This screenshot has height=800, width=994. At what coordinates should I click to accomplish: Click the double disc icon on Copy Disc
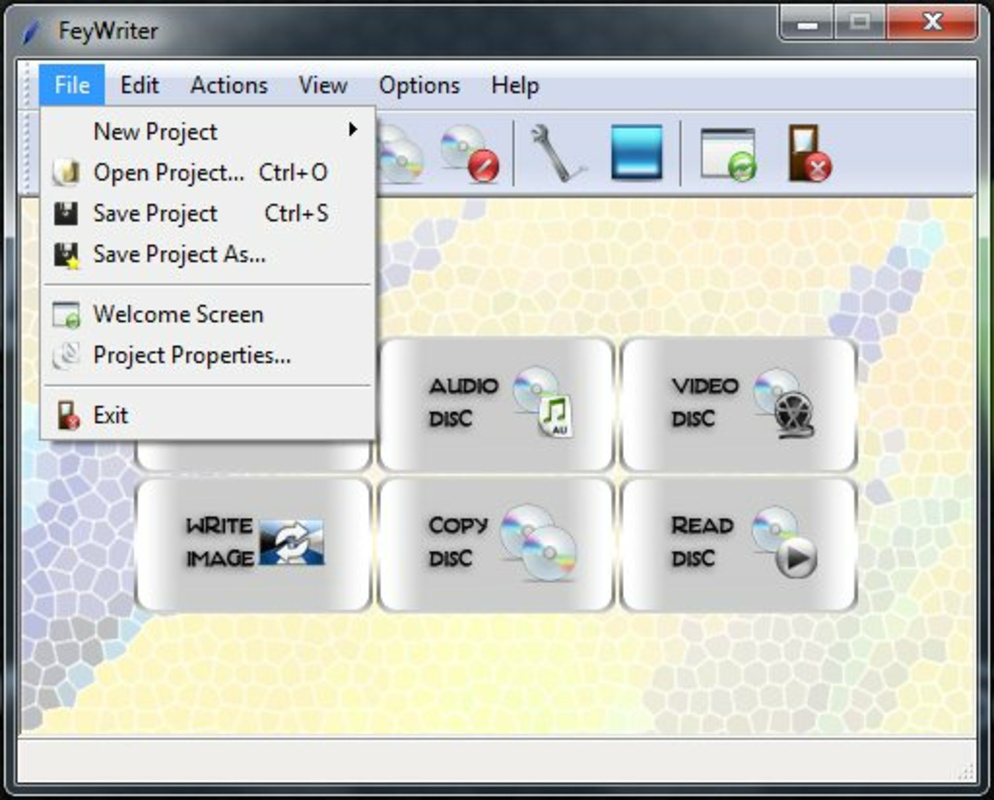[539, 543]
